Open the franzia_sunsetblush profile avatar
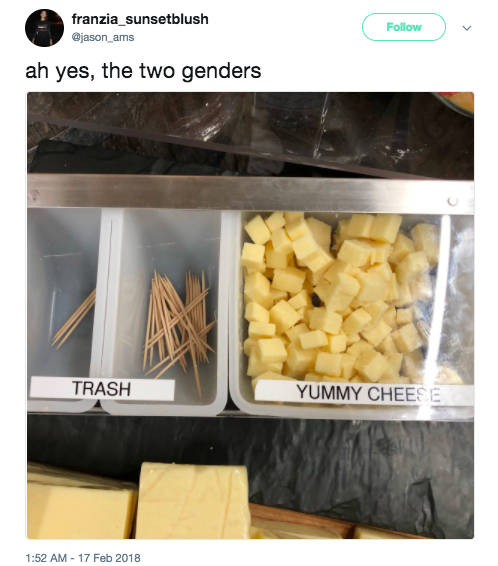Image resolution: width=498 pixels, height=566 pixels. [44, 28]
